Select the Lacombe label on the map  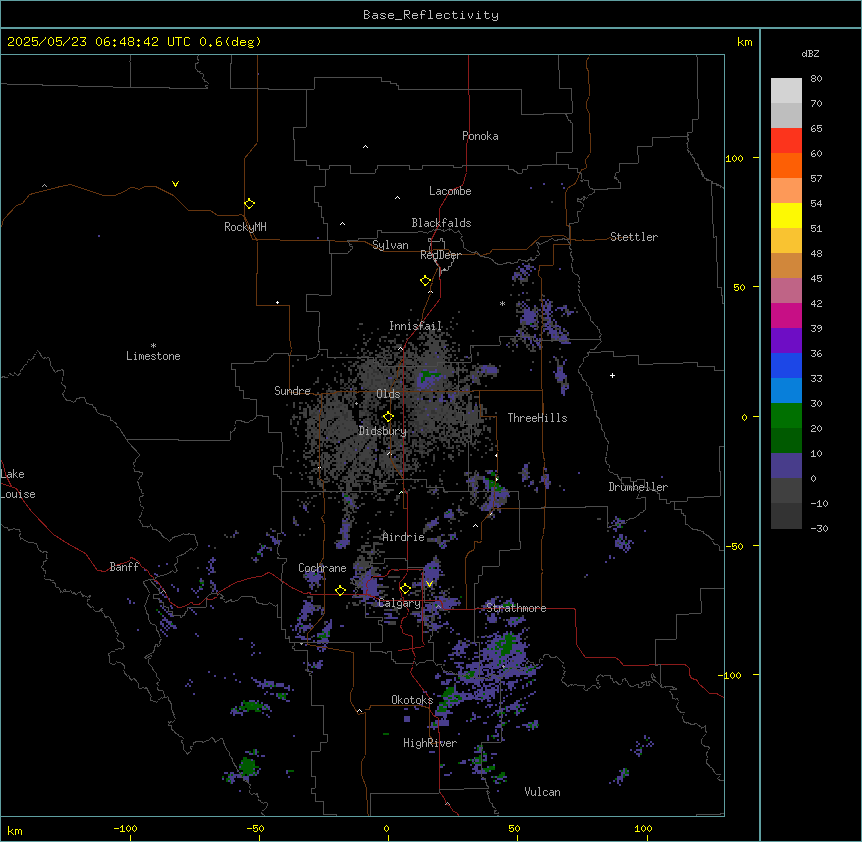click(x=450, y=191)
